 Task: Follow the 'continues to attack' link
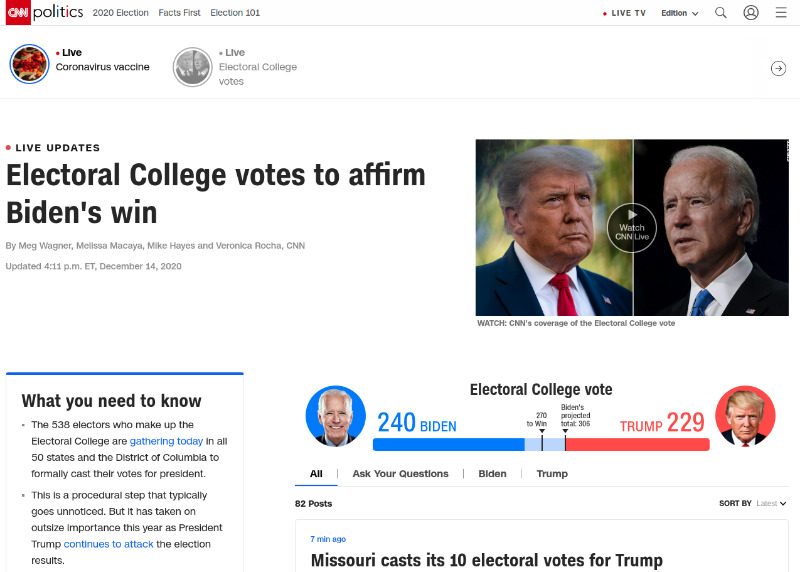[108, 544]
